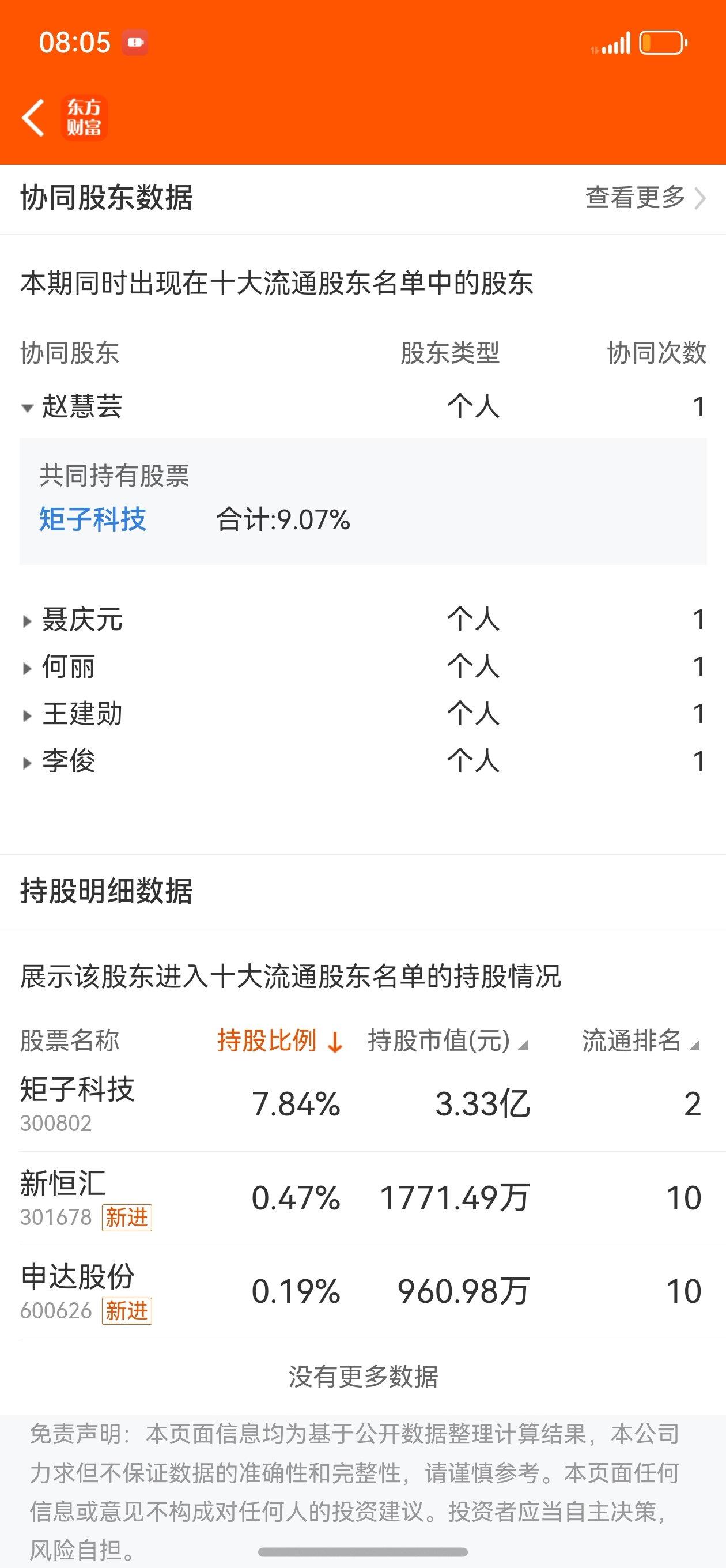Open 查看更多 for 协同股东数据
Viewport: 726px width, 1568px height.
click(x=644, y=197)
